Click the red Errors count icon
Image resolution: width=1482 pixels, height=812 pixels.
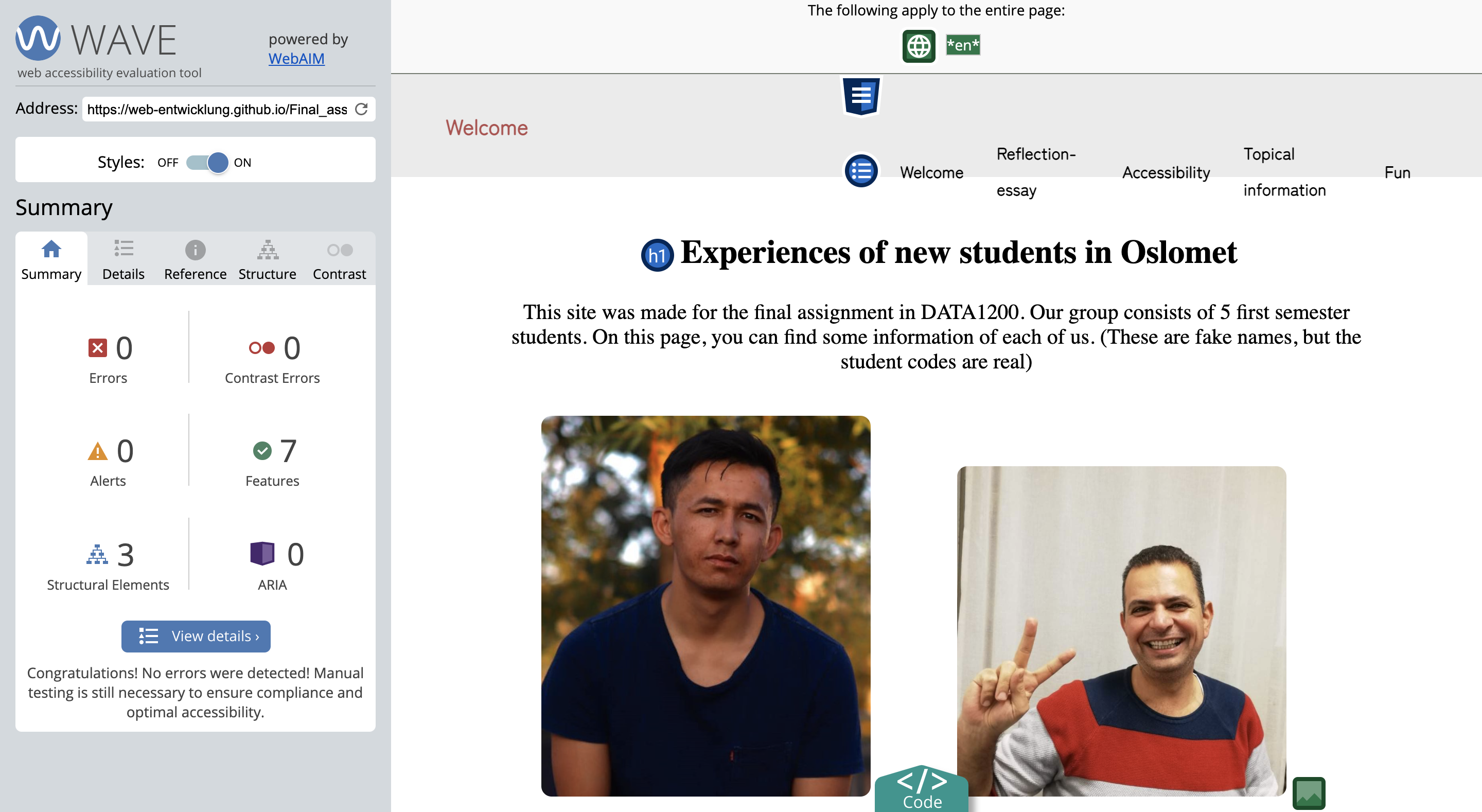[97, 347]
